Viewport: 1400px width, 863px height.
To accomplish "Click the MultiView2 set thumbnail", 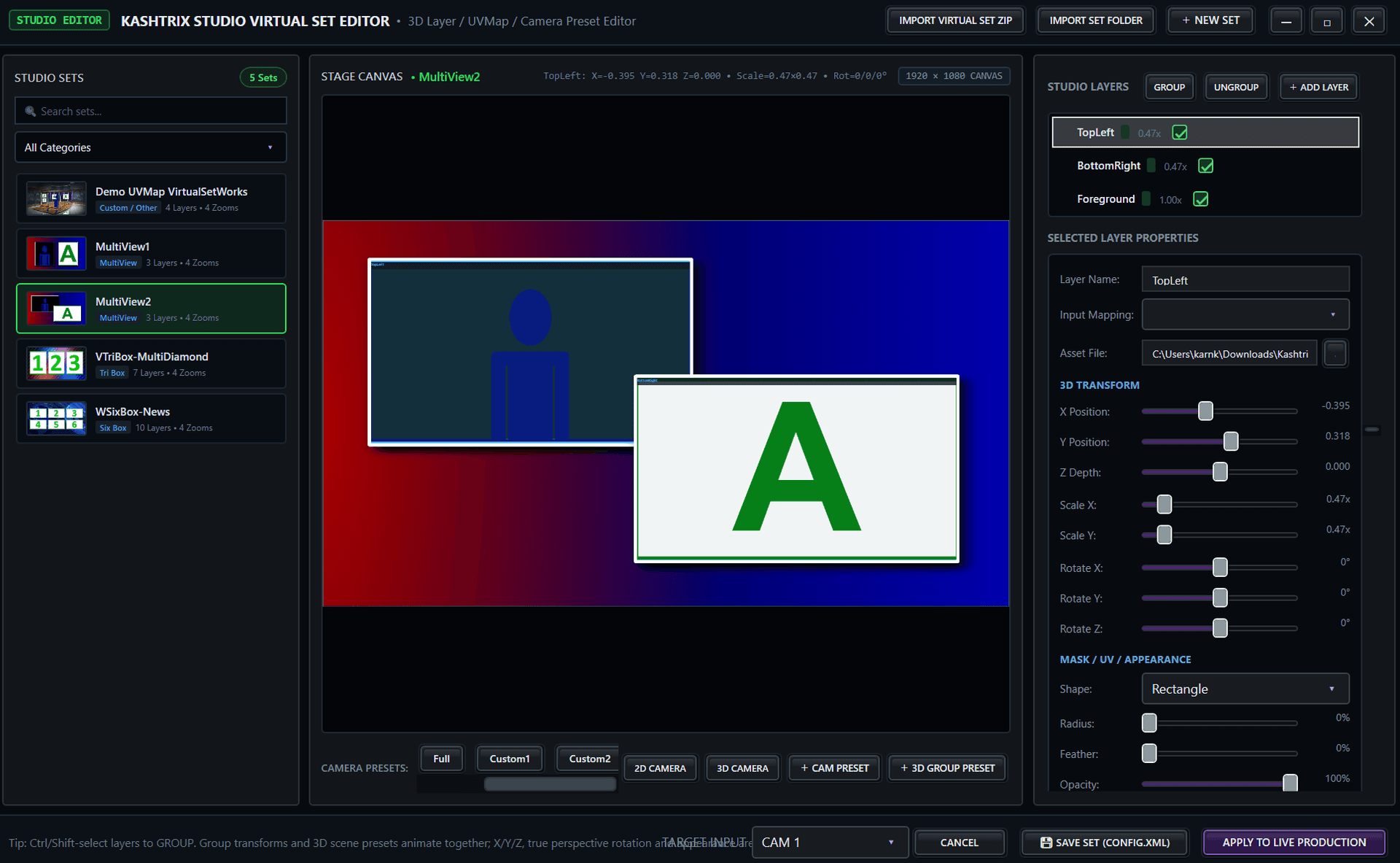I will [56, 309].
